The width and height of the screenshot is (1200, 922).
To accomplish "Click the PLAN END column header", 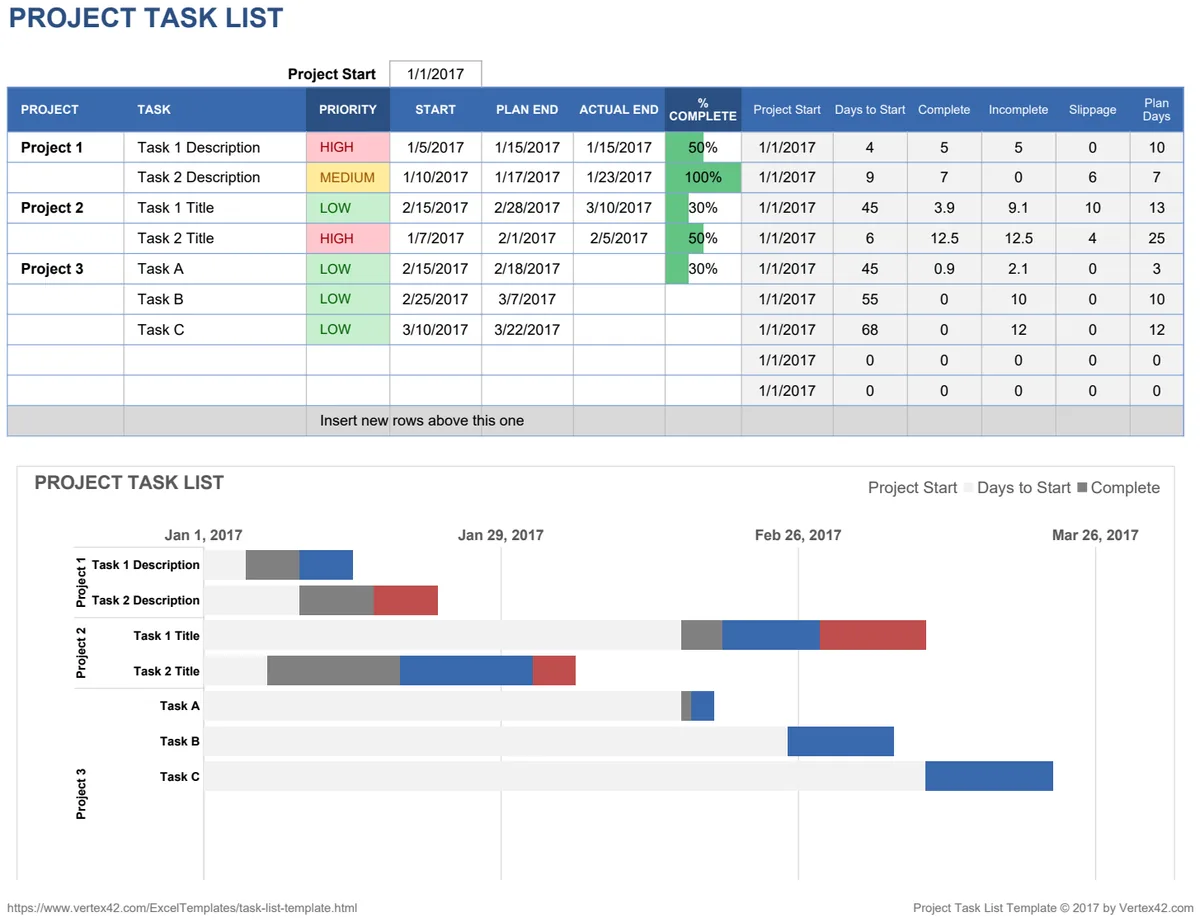I will tap(527, 110).
